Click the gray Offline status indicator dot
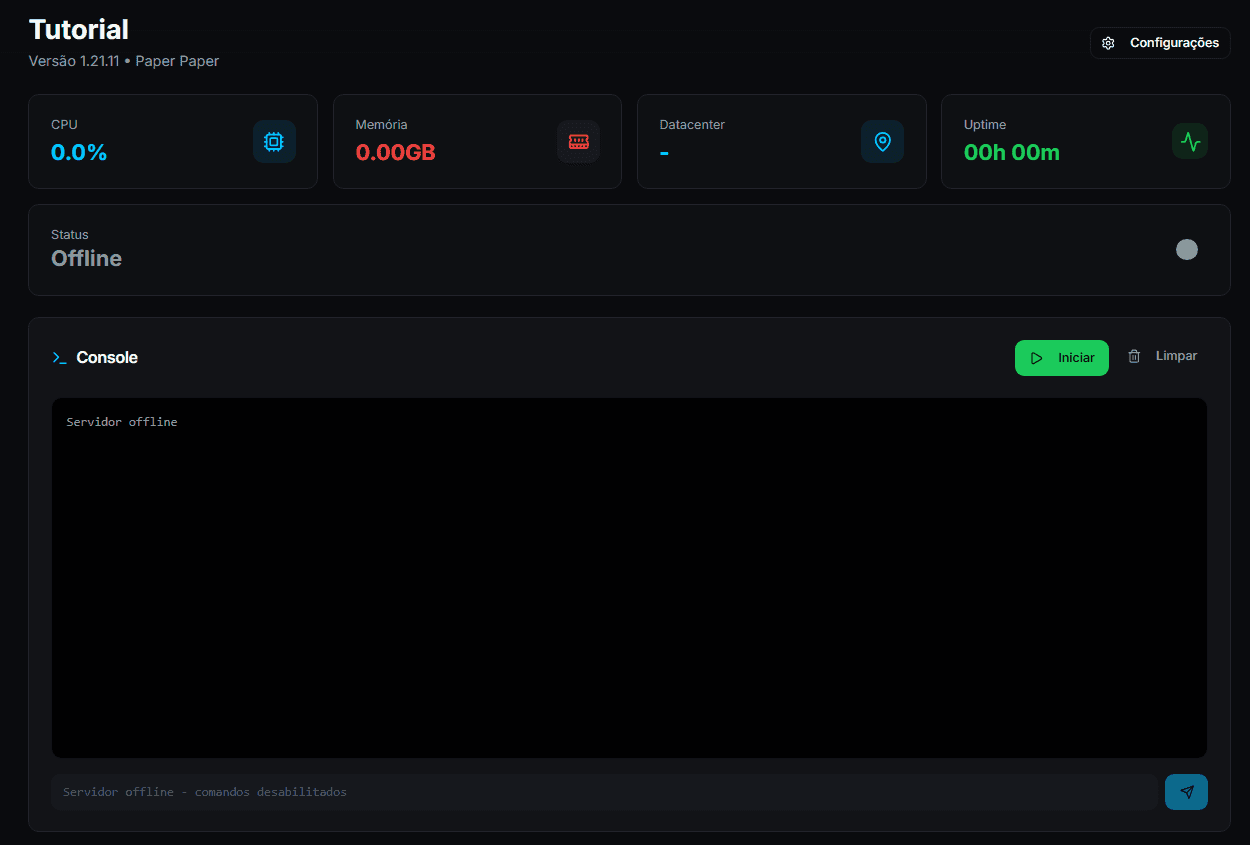The height and width of the screenshot is (845, 1250). [1187, 249]
